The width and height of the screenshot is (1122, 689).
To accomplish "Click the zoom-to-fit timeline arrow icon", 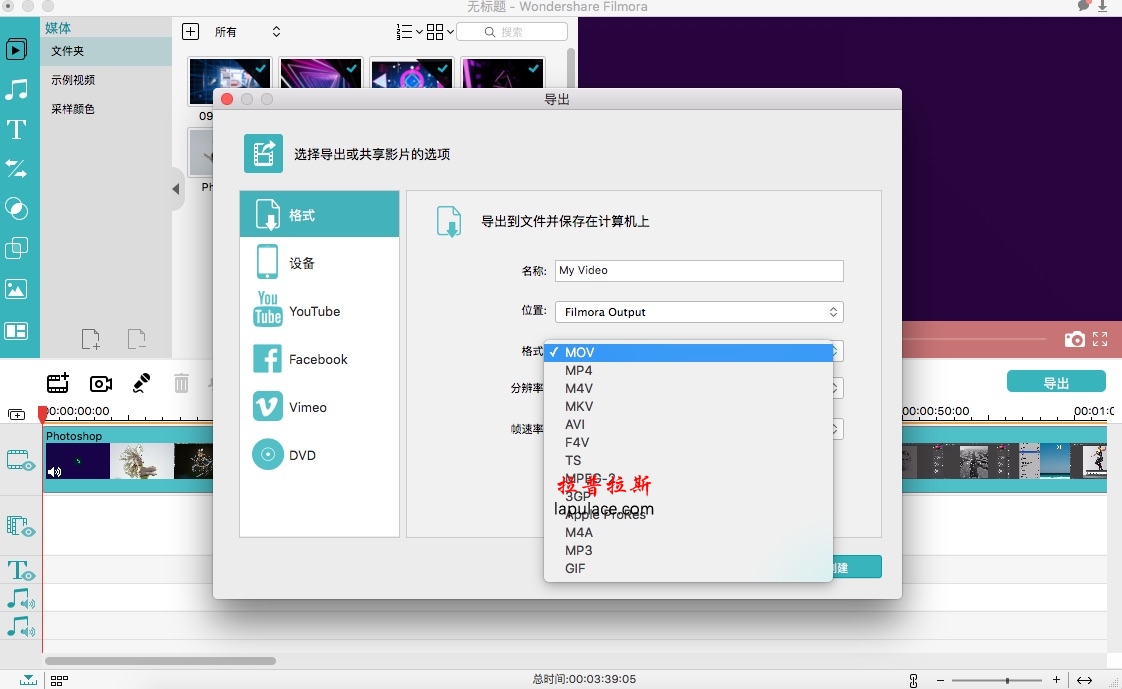I will [1085, 680].
